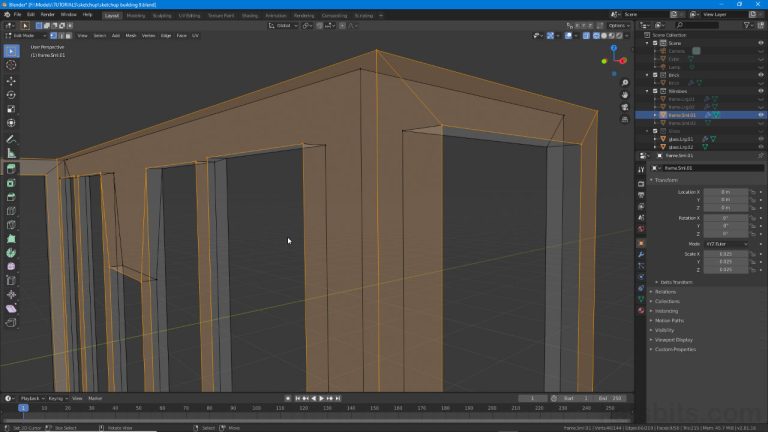Click the viewport pan hand icon
This screenshot has height=432, width=768.
point(625,95)
